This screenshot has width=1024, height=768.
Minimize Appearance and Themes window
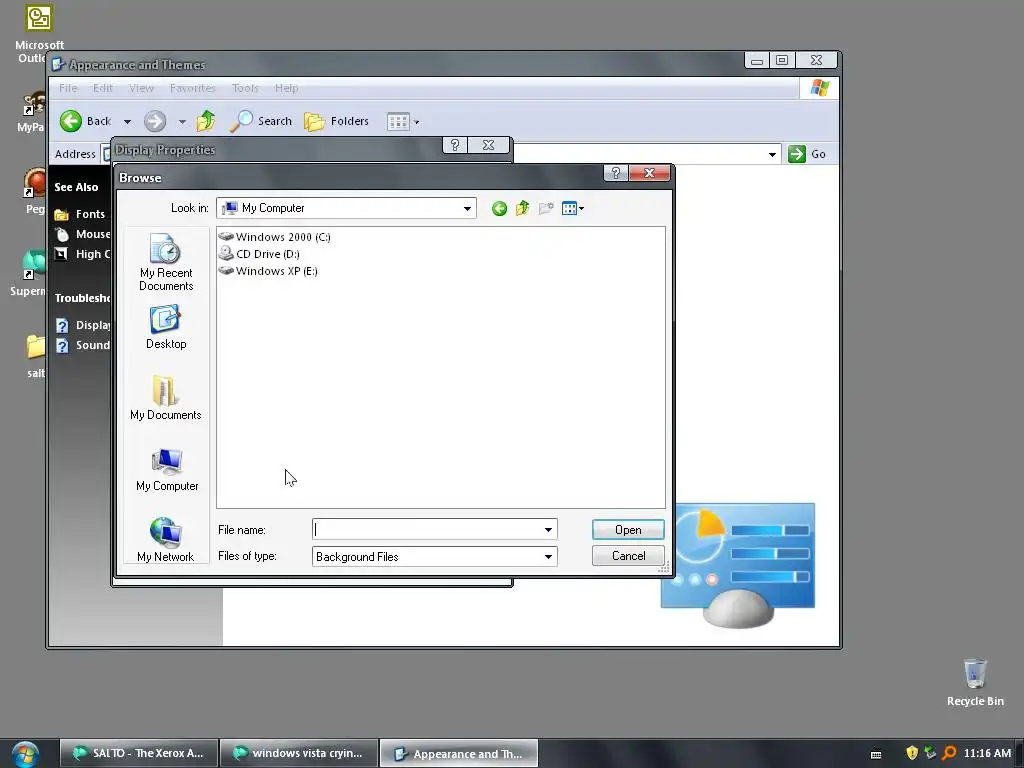click(x=756, y=60)
